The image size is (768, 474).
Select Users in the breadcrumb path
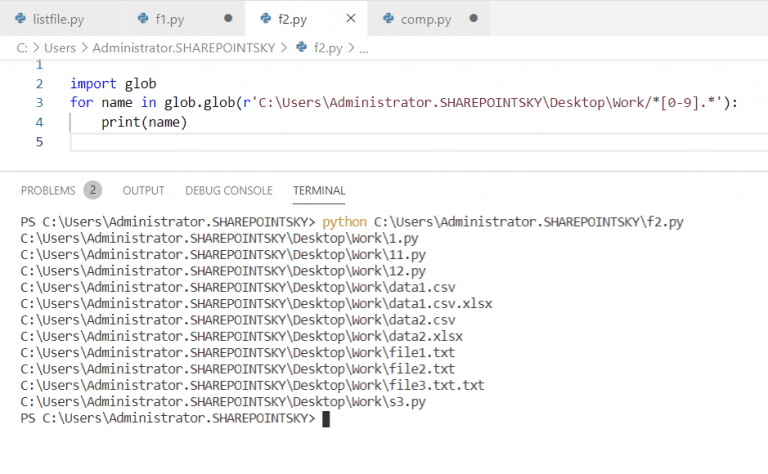(x=60, y=48)
